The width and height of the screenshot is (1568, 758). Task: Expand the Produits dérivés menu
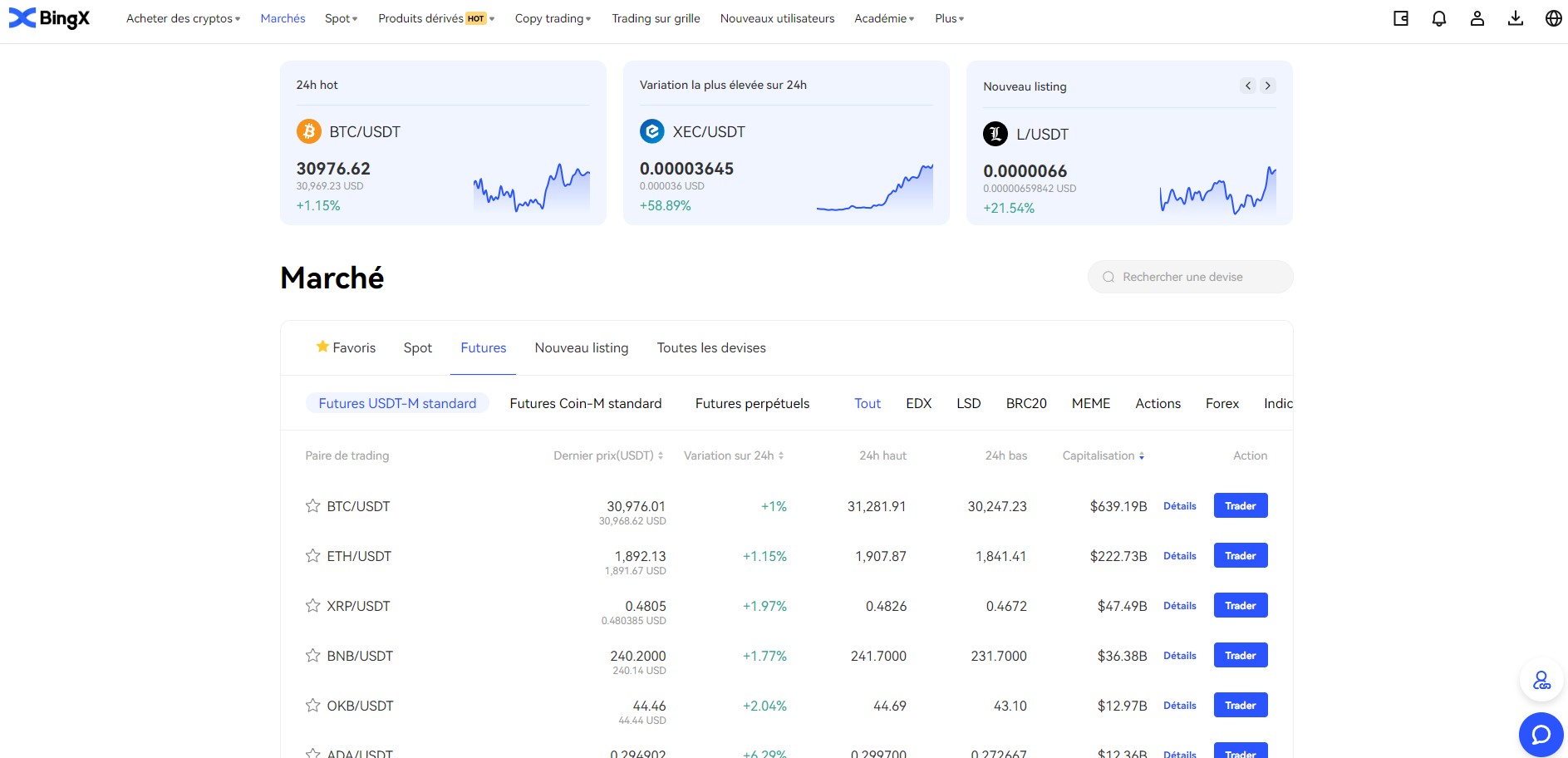[436, 18]
